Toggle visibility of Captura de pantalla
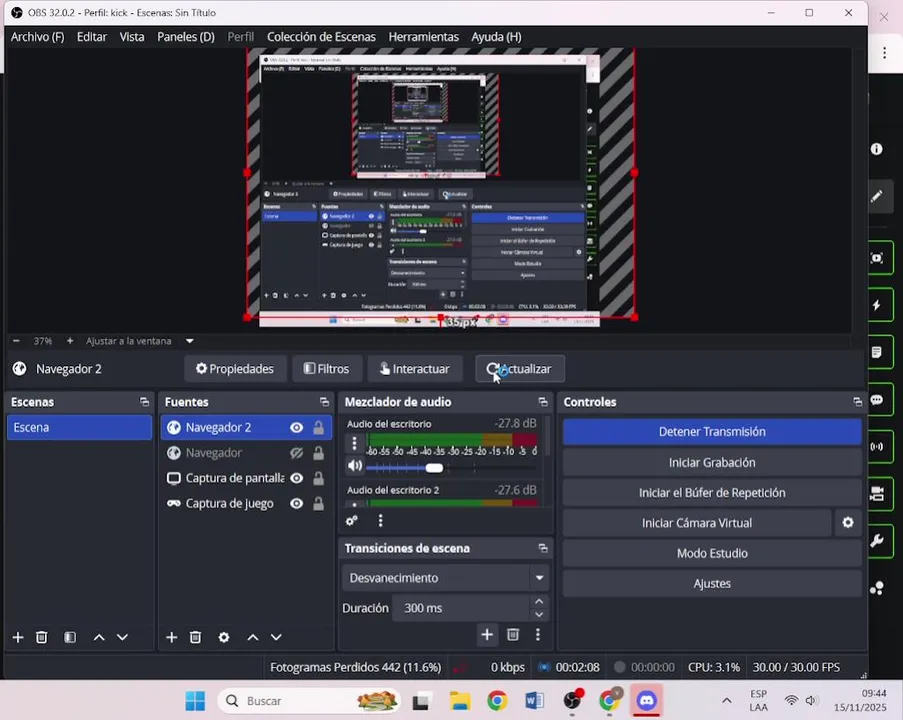Image resolution: width=903 pixels, height=720 pixels. tap(297, 478)
